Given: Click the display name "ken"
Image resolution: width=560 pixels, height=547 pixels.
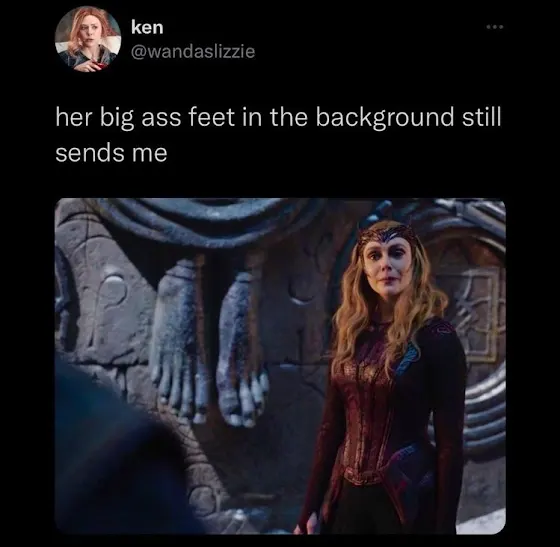Looking at the screenshot, I should 147,27.
